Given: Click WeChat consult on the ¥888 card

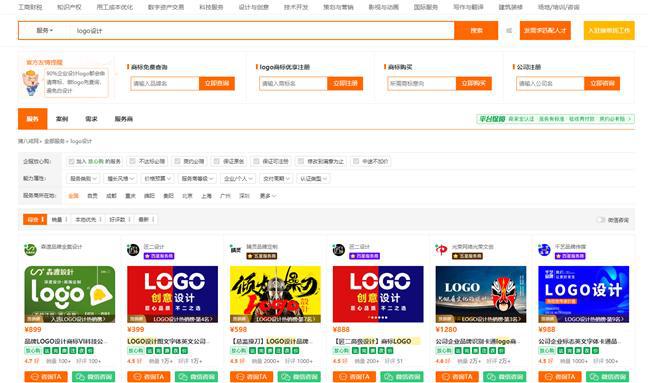Looking at the screenshot, I should click(402, 377).
